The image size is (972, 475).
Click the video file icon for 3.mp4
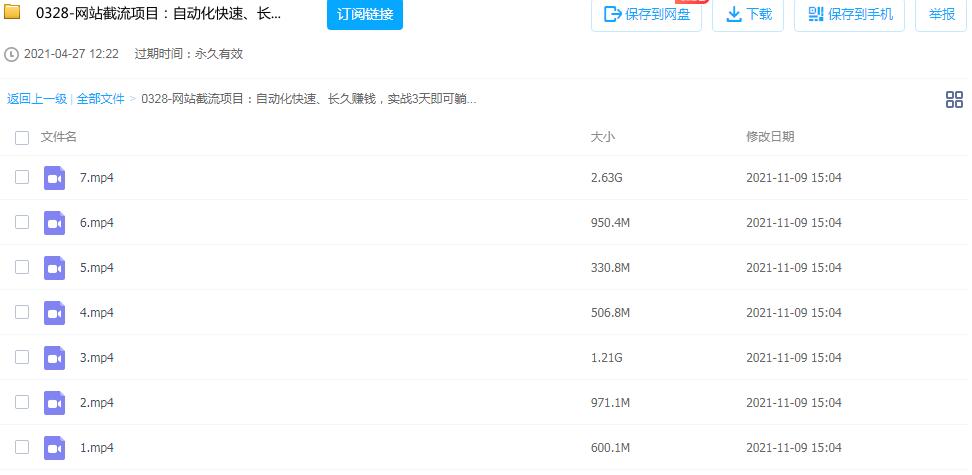(x=55, y=358)
